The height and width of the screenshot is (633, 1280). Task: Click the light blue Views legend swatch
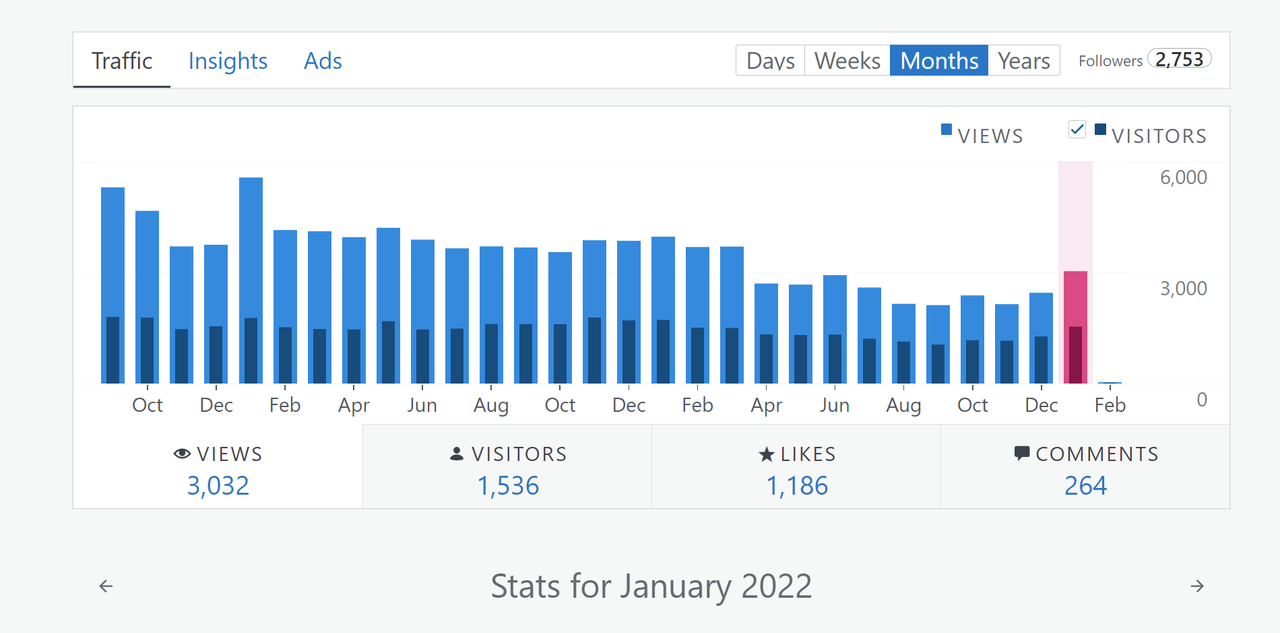pyautogui.click(x=946, y=129)
